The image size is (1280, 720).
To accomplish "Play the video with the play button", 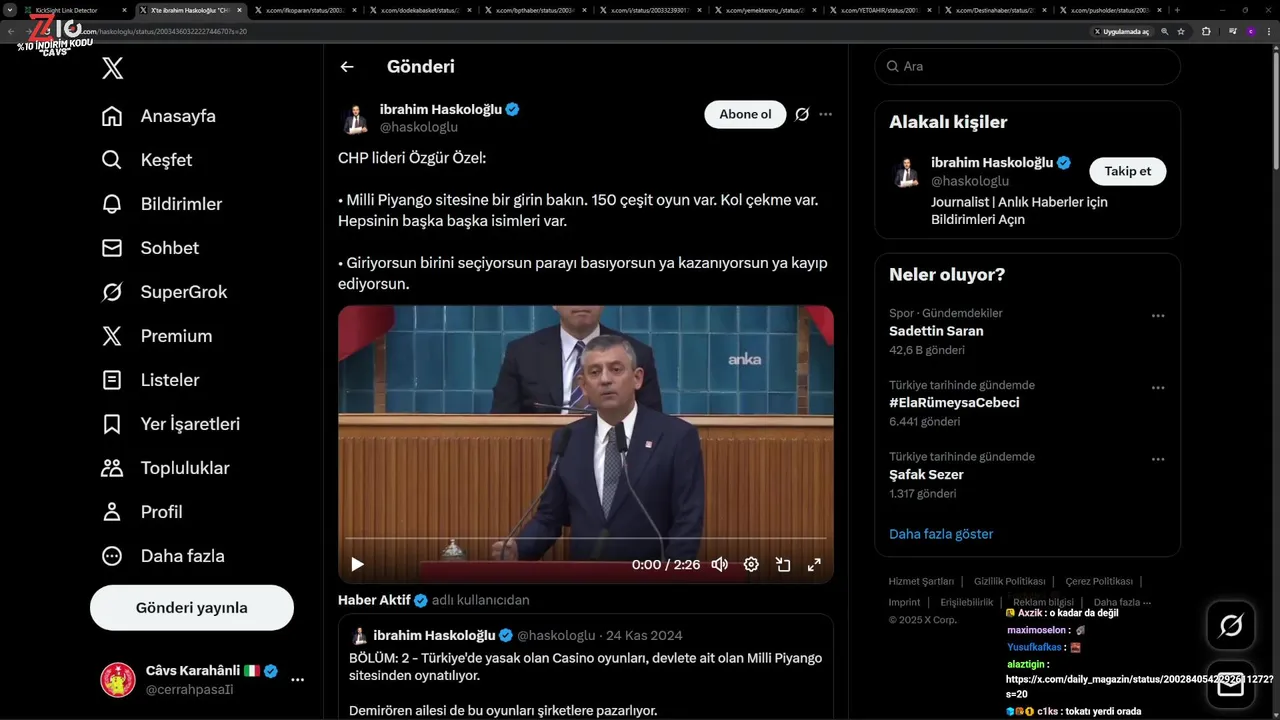I will [x=357, y=564].
